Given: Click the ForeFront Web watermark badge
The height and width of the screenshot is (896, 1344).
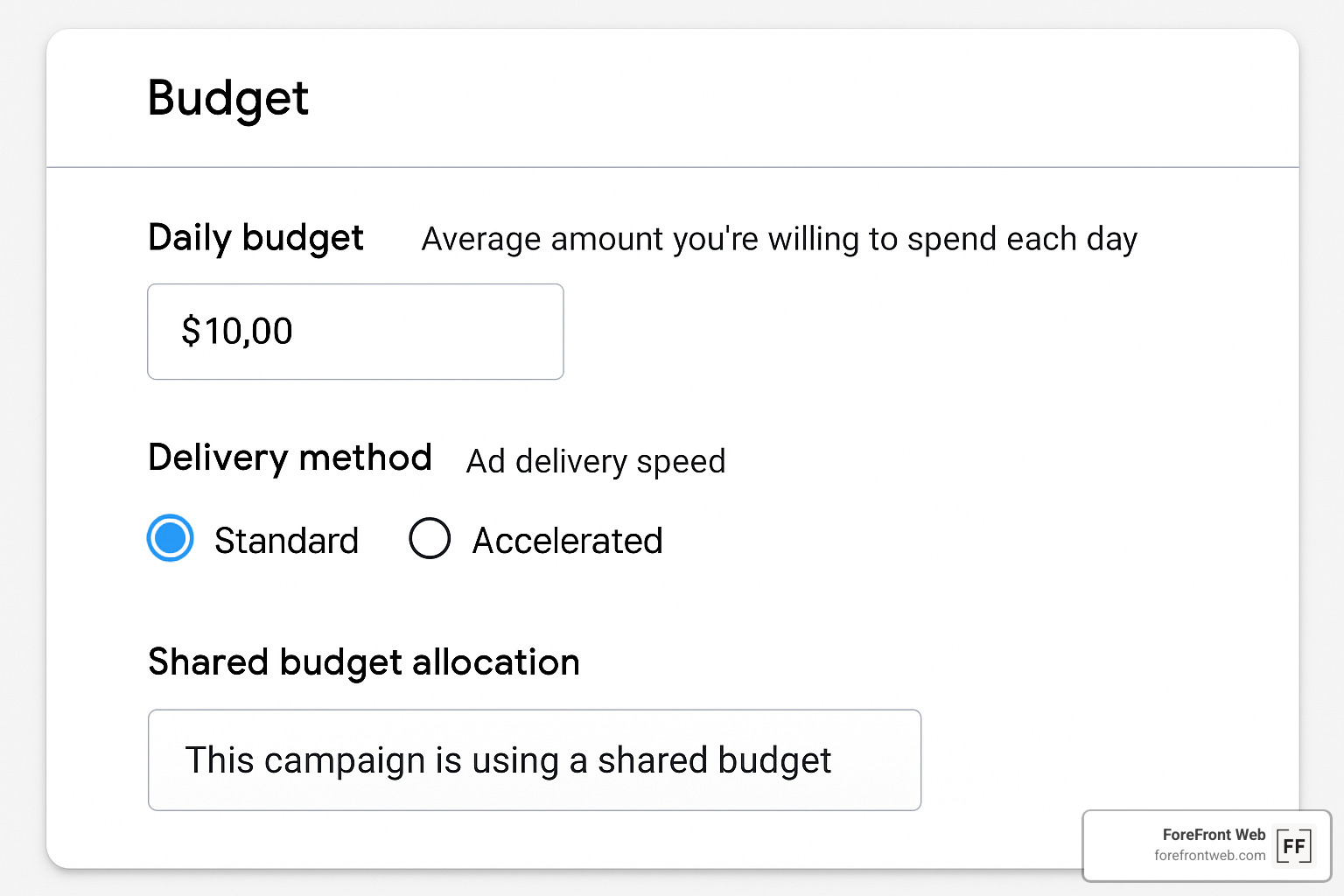Looking at the screenshot, I should tap(1205, 845).
